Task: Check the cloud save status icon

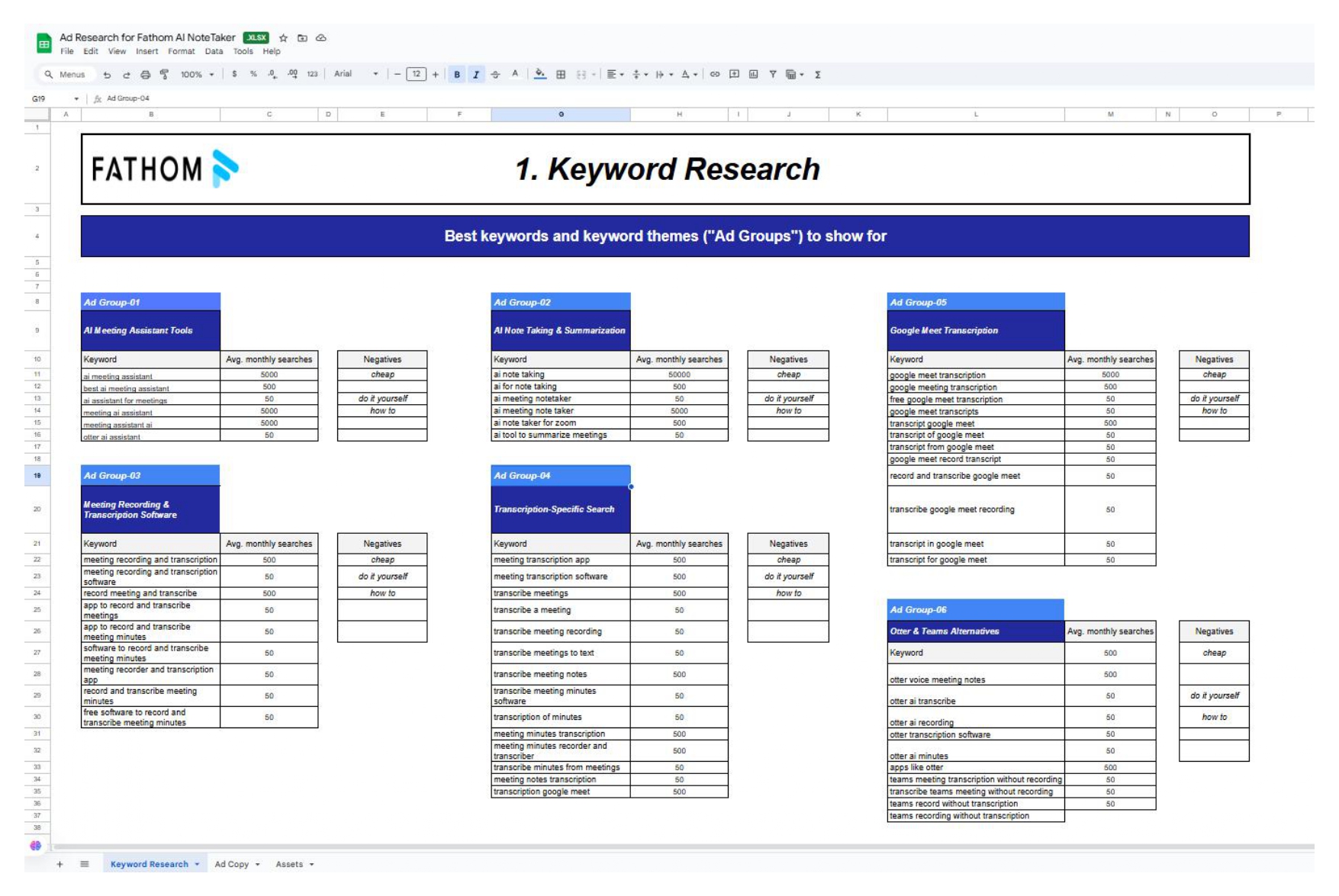Action: pos(321,38)
